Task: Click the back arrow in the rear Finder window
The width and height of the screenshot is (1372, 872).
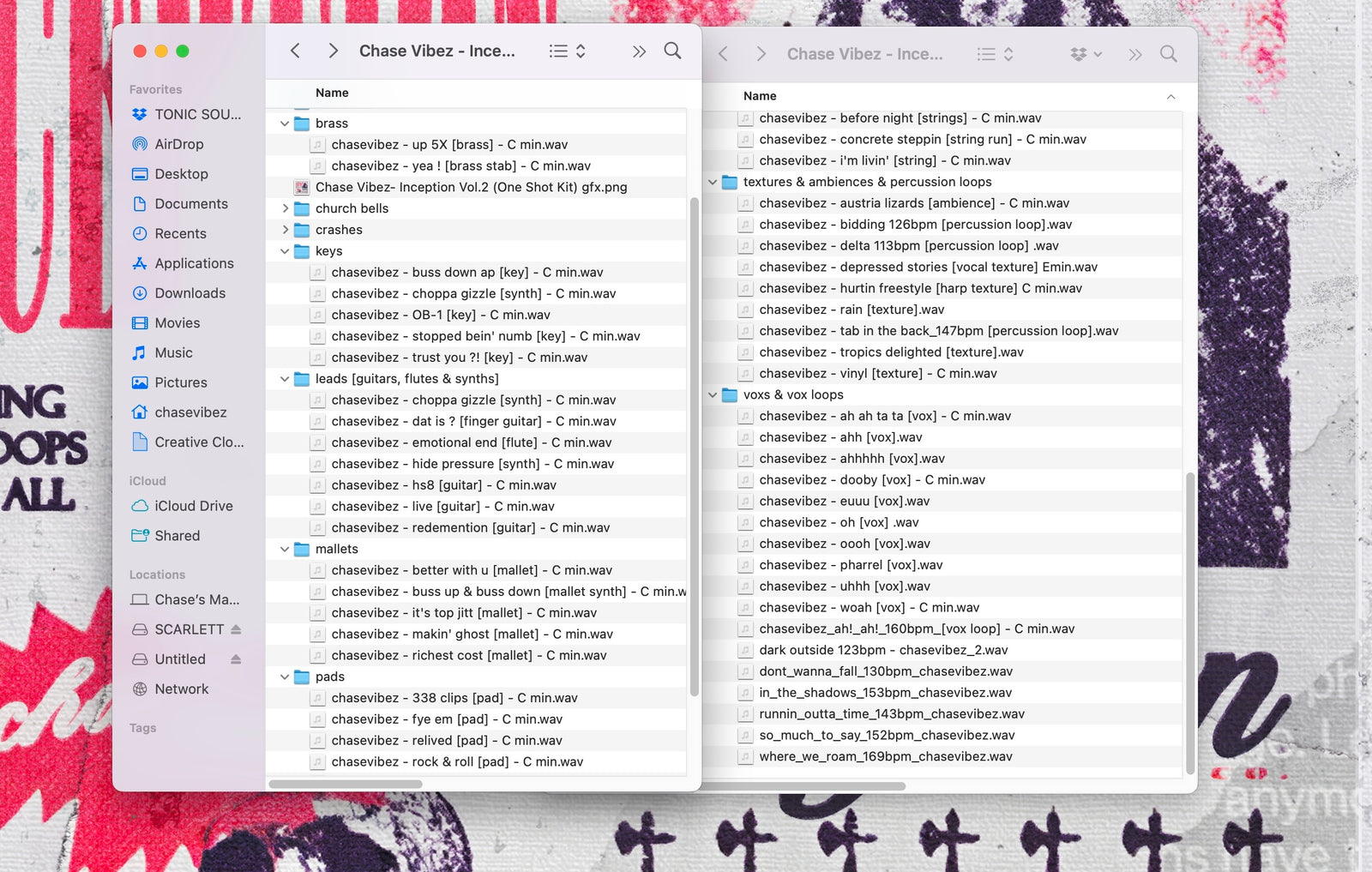Action: (723, 54)
